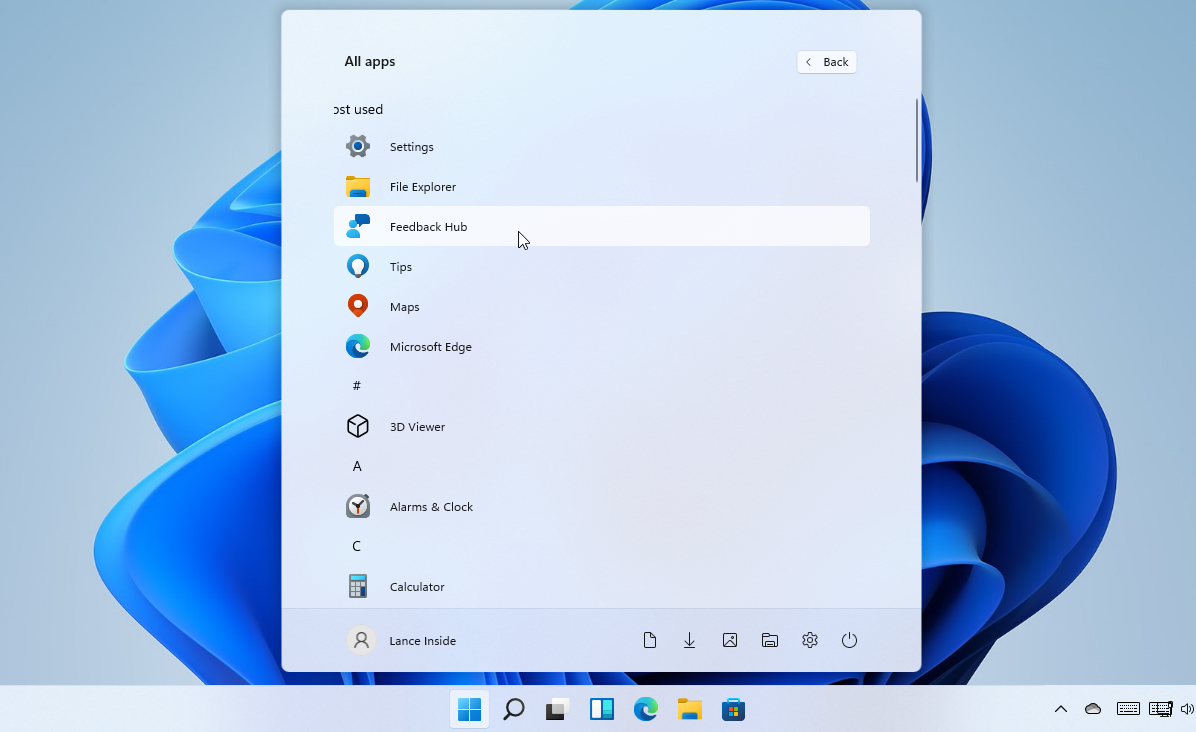Screen dimensions: 1196x732
Task: Click the partly cut off Most used heading
Action: pos(358,109)
